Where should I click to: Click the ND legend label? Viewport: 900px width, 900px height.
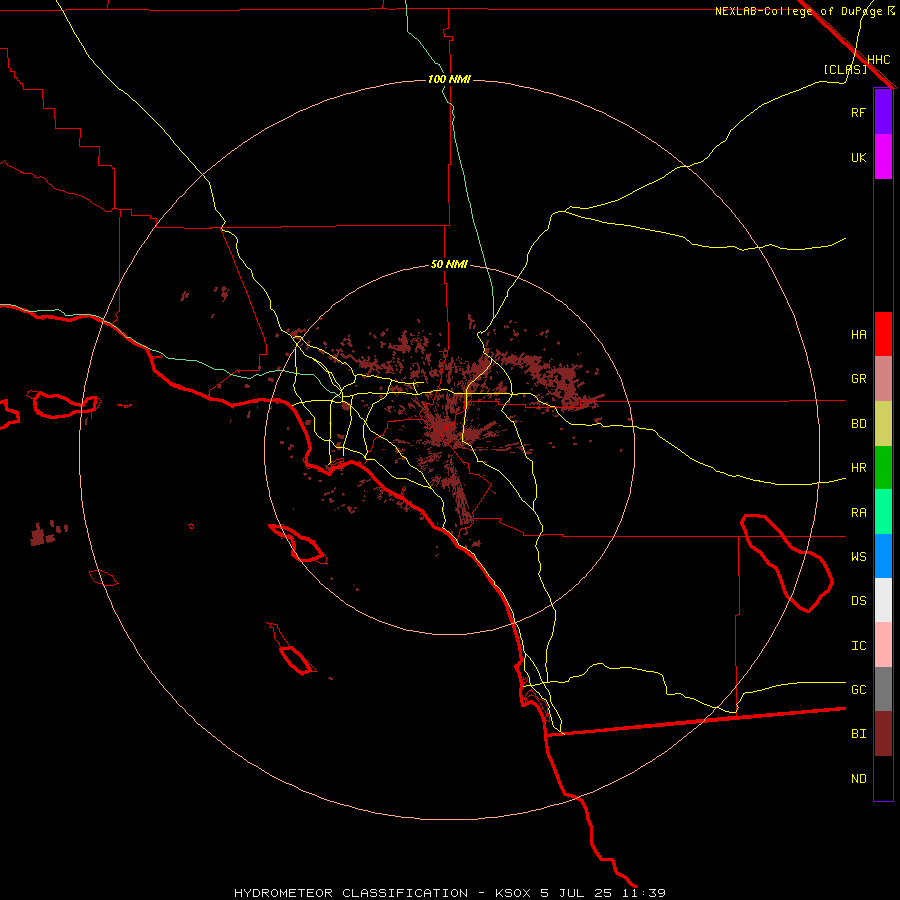click(858, 779)
